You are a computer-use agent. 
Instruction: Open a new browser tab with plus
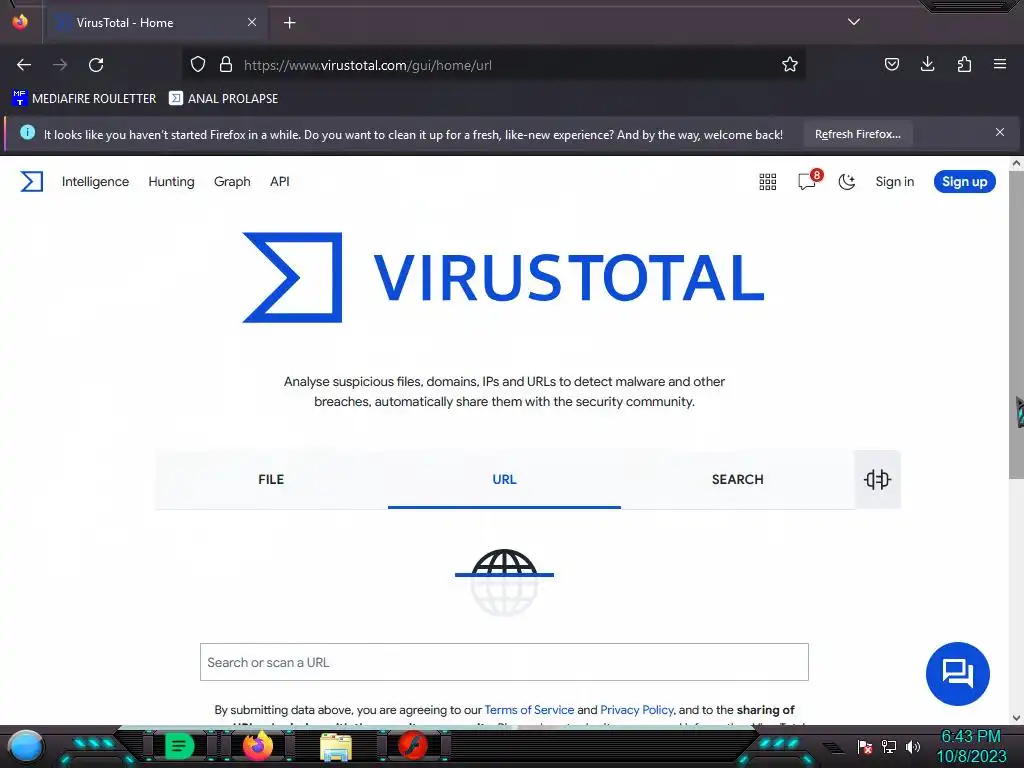(x=289, y=23)
